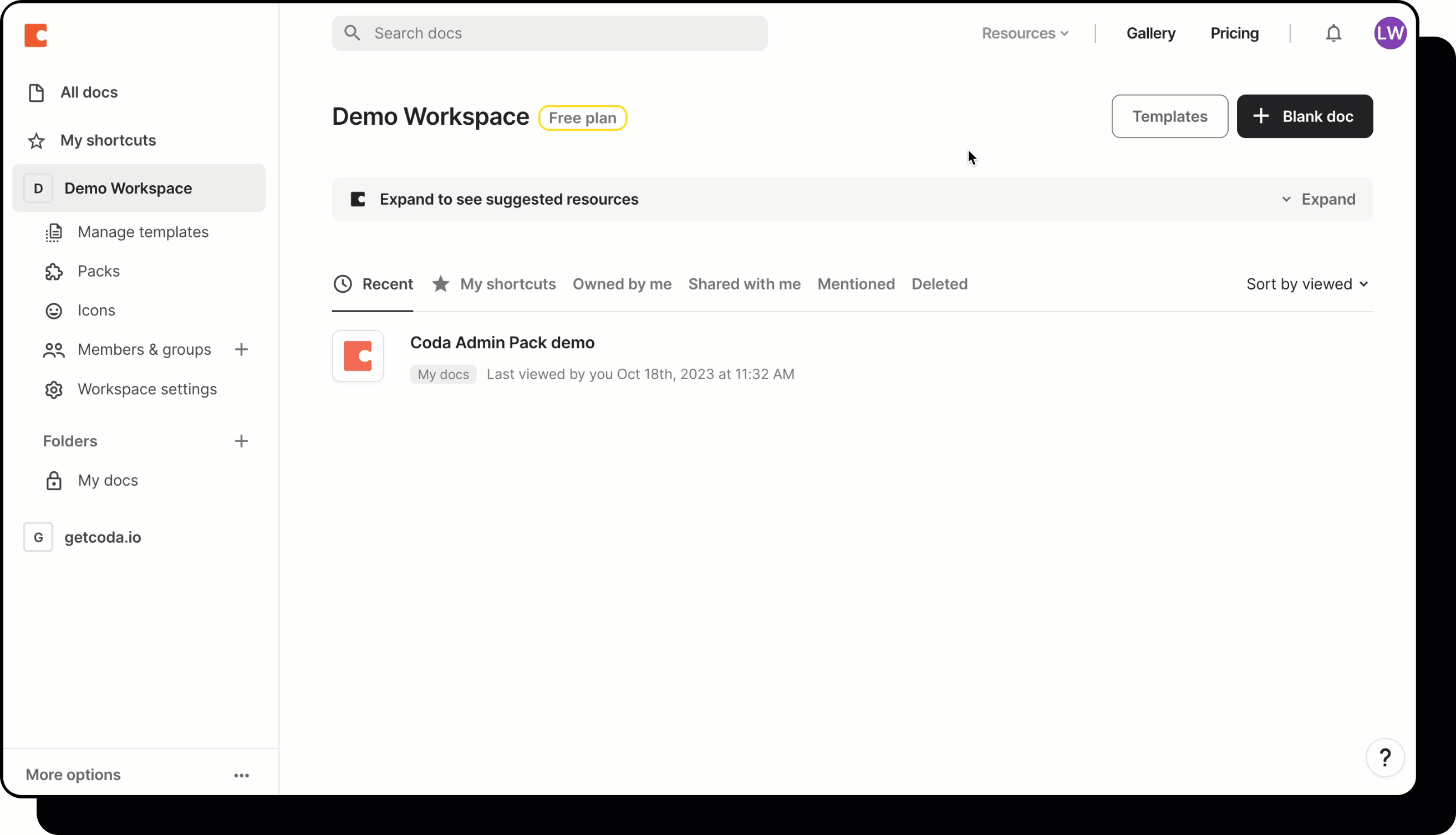Create a new Blank doc
The width and height of the screenshot is (1456, 835).
tap(1305, 116)
